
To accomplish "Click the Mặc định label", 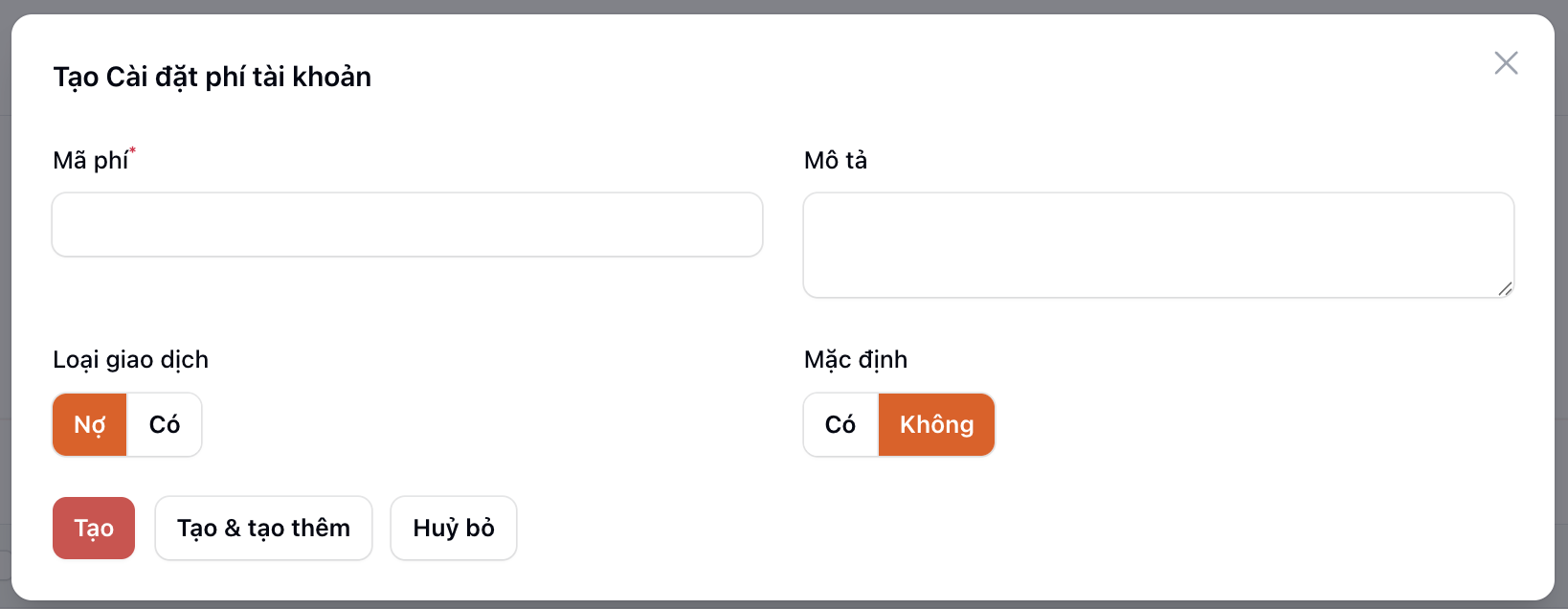I will coord(856,360).
